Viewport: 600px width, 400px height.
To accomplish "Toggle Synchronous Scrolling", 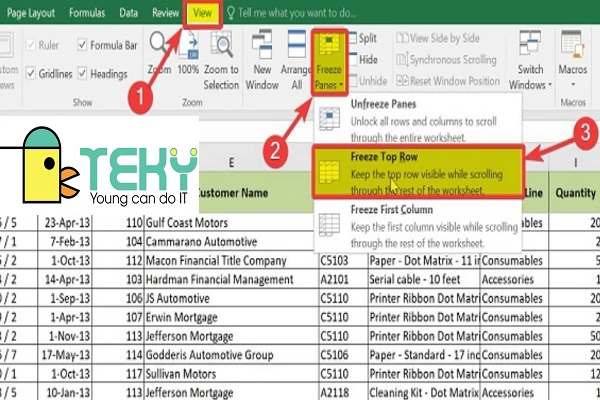I will tap(447, 59).
